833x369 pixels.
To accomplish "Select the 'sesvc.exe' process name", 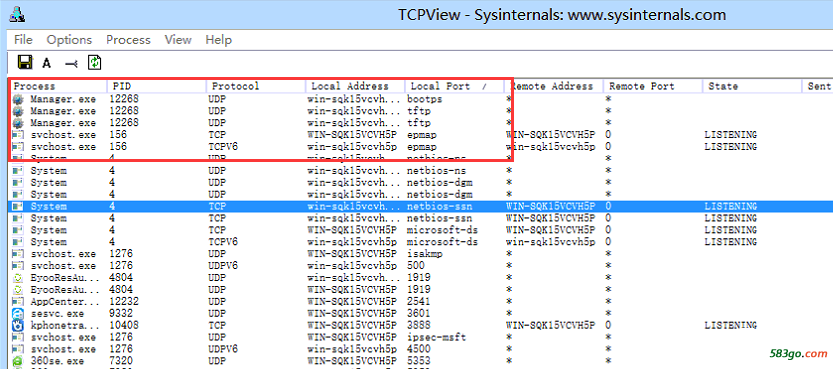I will point(57,313).
